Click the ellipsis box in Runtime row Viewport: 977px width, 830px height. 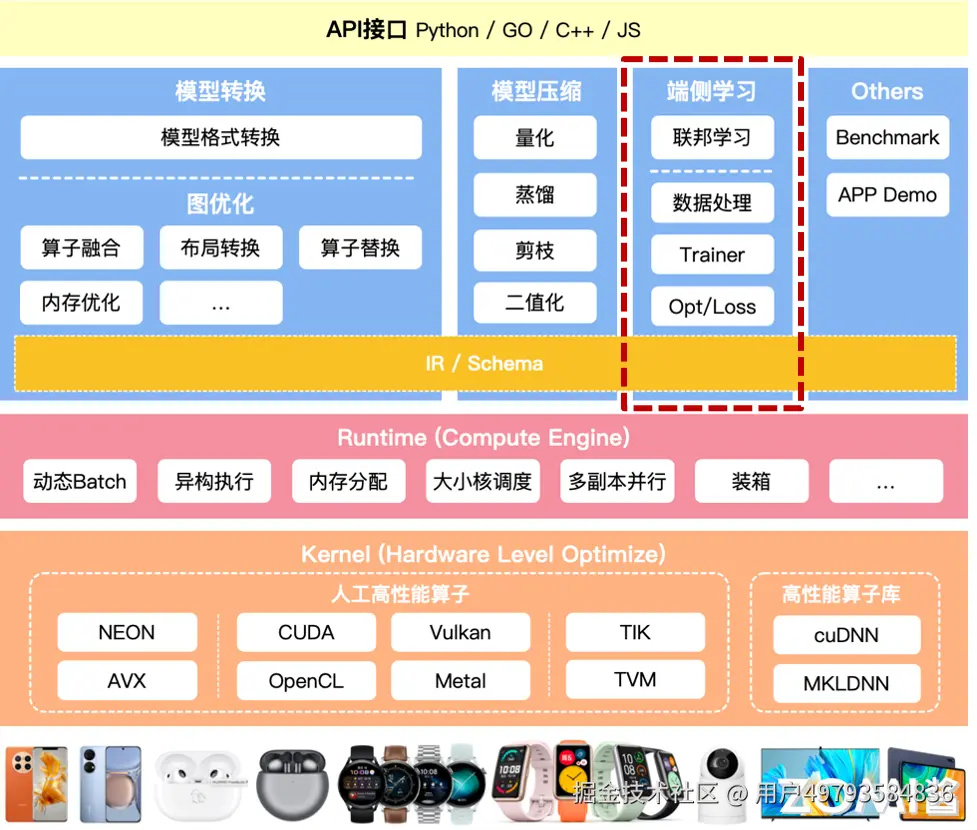[886, 481]
